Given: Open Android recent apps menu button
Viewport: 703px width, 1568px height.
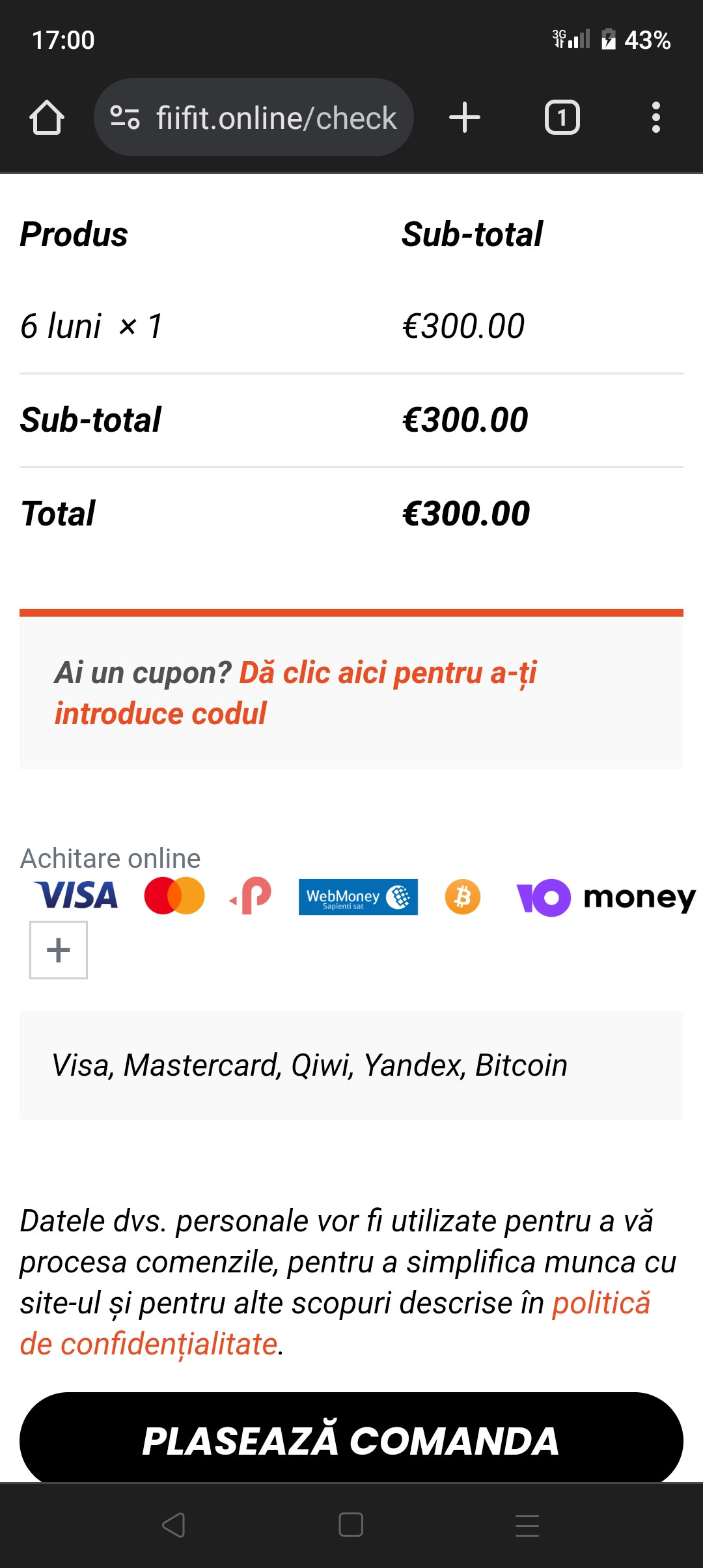Looking at the screenshot, I should pyautogui.click(x=527, y=1525).
